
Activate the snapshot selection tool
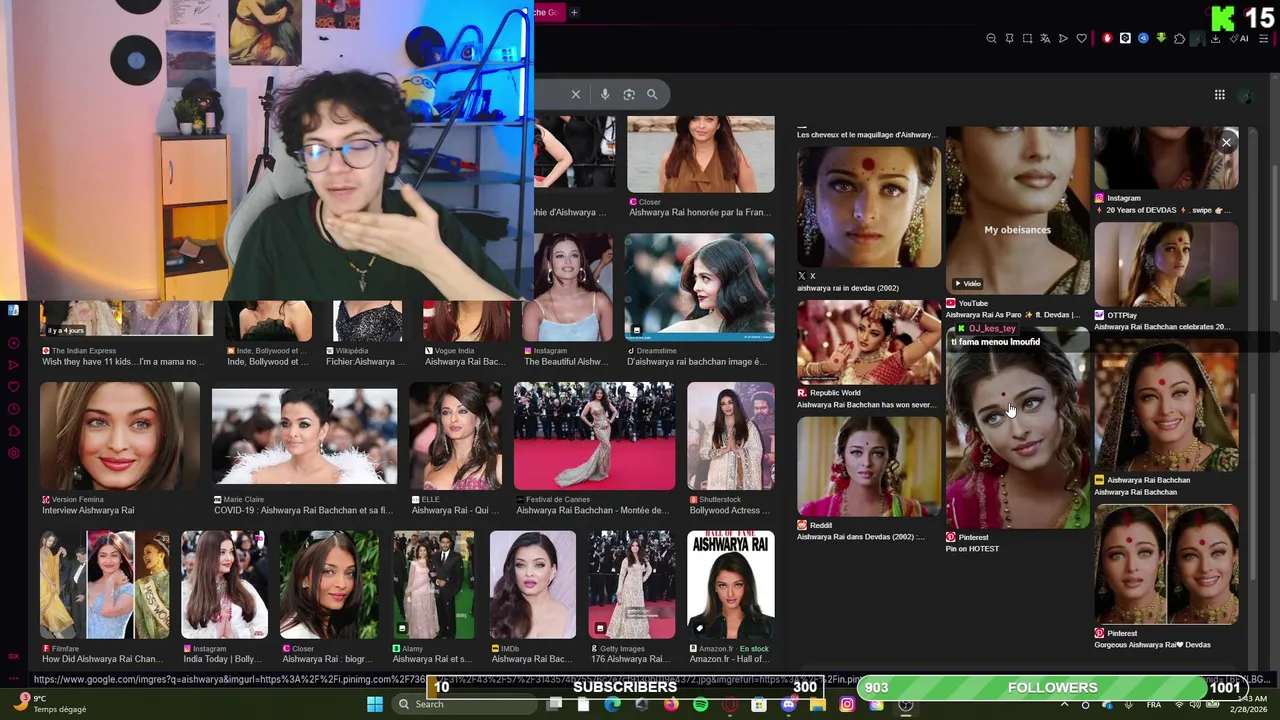[1027, 39]
